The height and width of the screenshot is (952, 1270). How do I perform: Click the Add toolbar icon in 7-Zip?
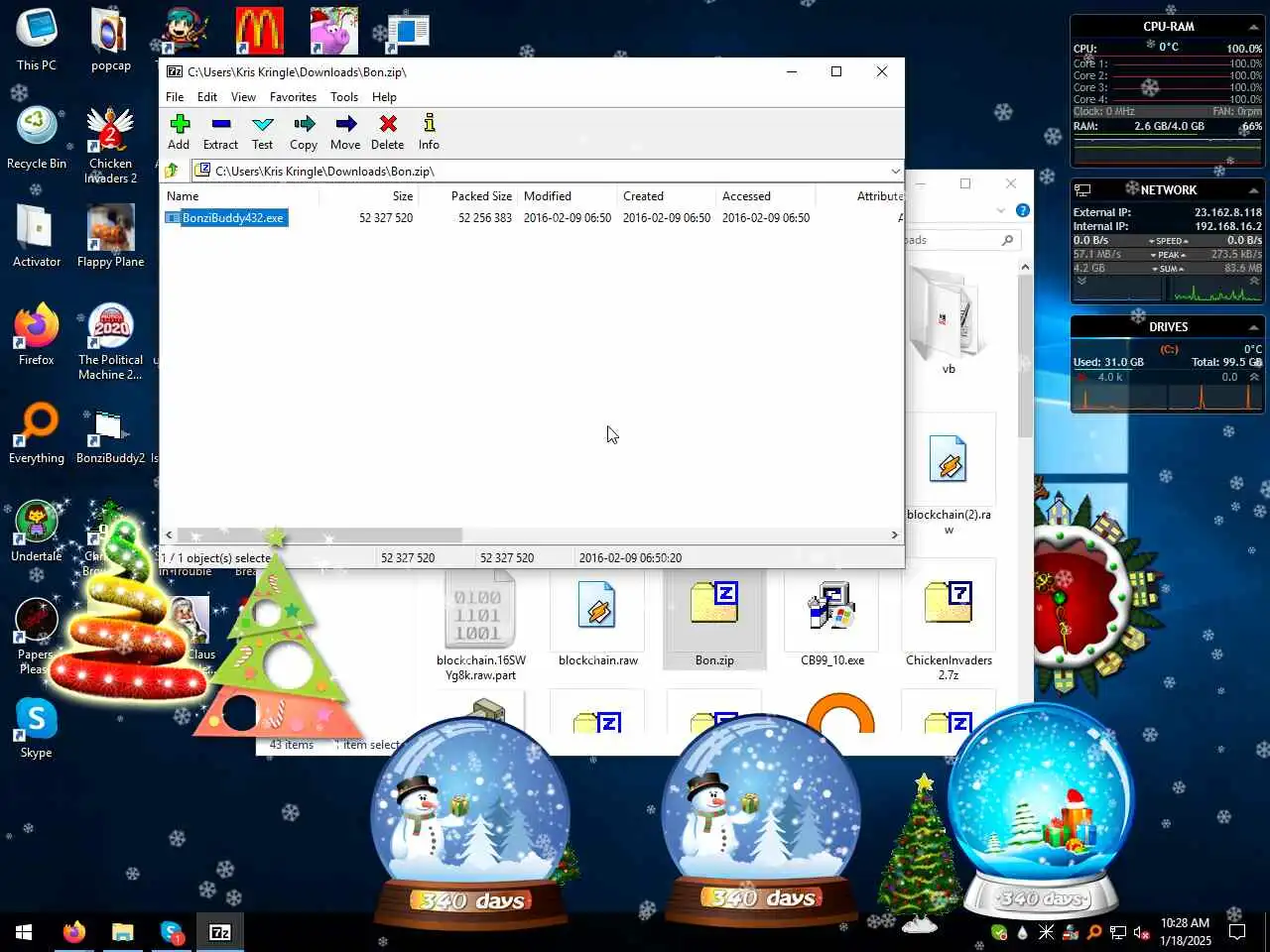[x=179, y=132]
